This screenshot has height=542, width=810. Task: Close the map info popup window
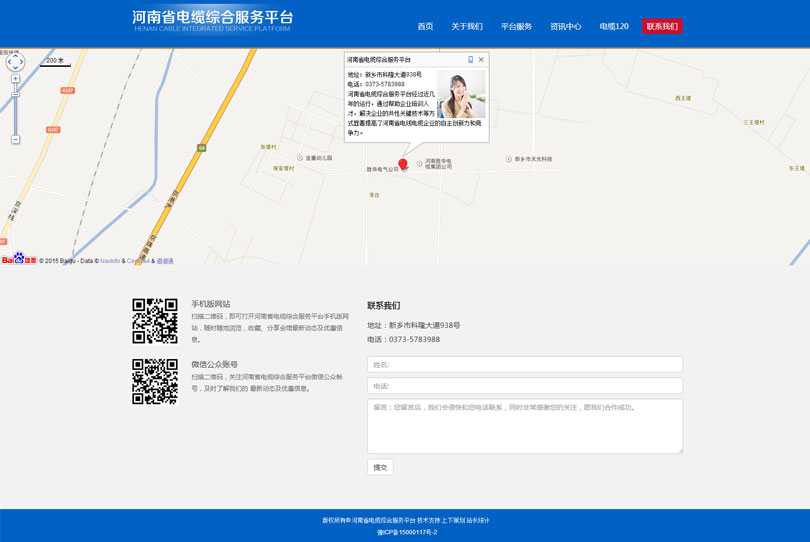point(481,60)
